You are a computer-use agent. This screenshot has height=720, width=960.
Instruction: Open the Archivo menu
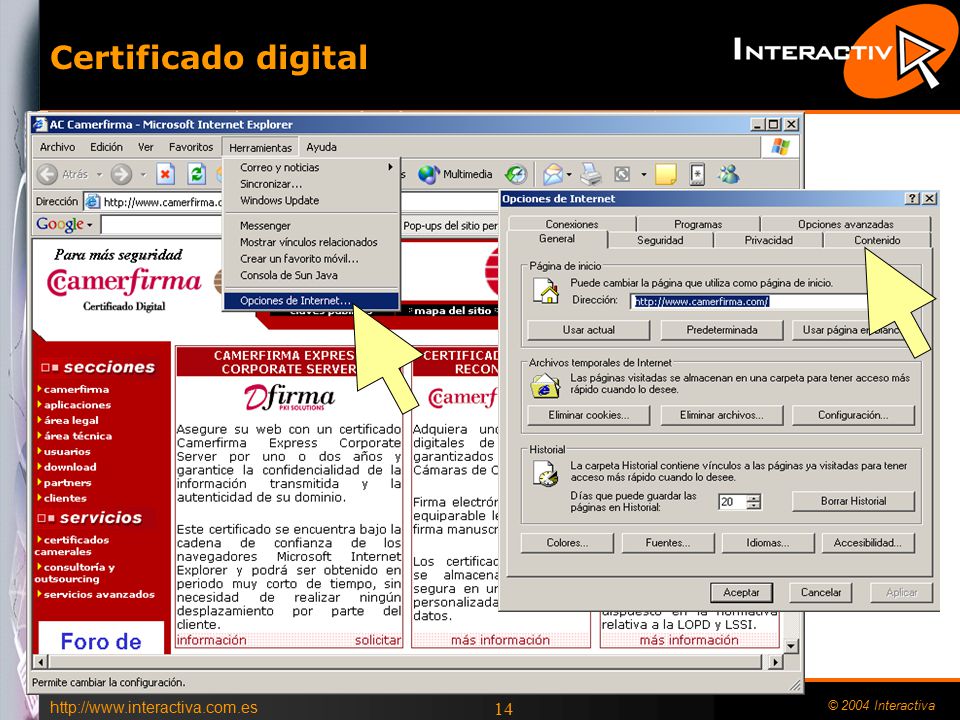point(57,147)
